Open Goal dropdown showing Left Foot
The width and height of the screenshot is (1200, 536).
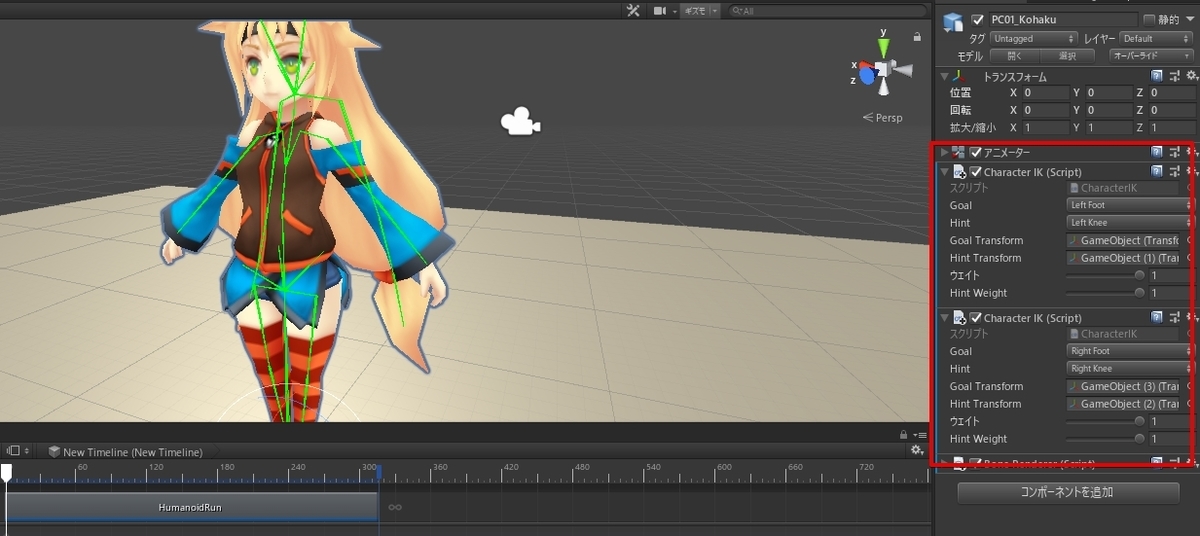pos(1130,205)
